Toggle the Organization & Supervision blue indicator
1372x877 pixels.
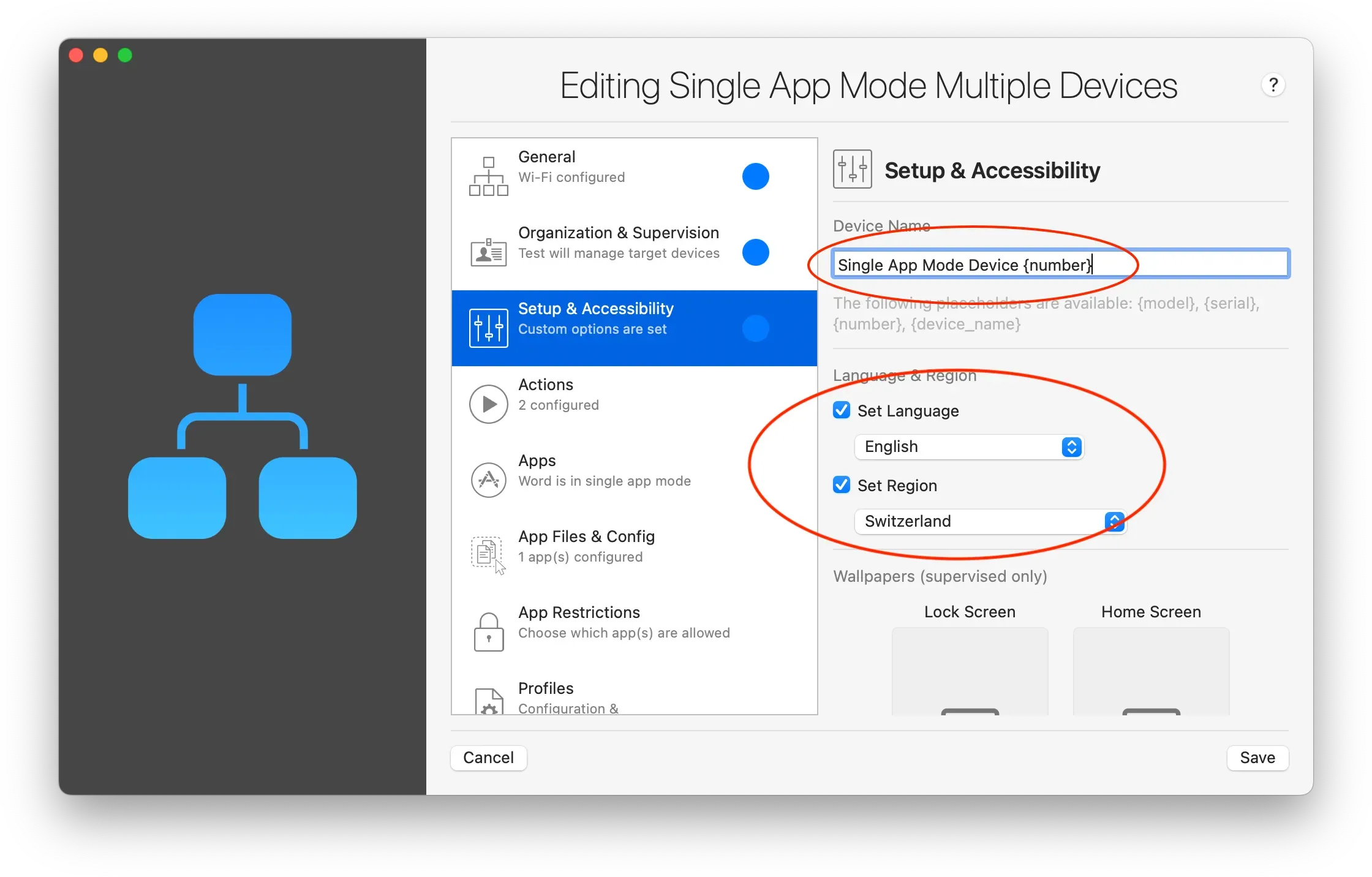tap(755, 252)
